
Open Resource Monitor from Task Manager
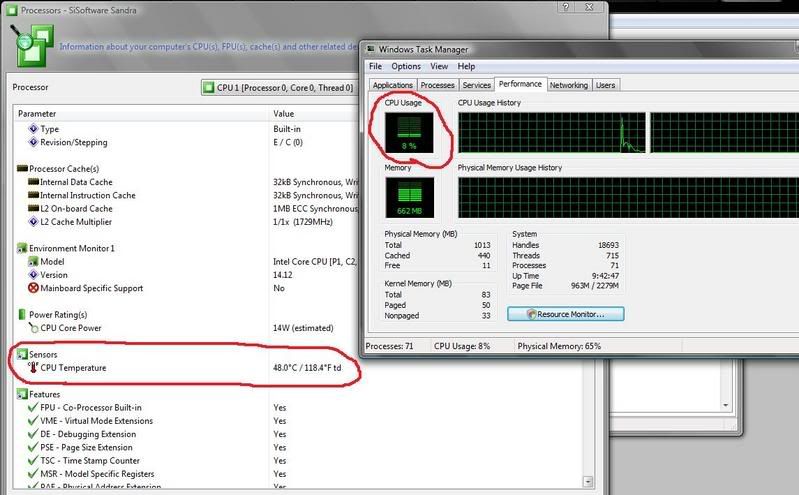click(566, 314)
